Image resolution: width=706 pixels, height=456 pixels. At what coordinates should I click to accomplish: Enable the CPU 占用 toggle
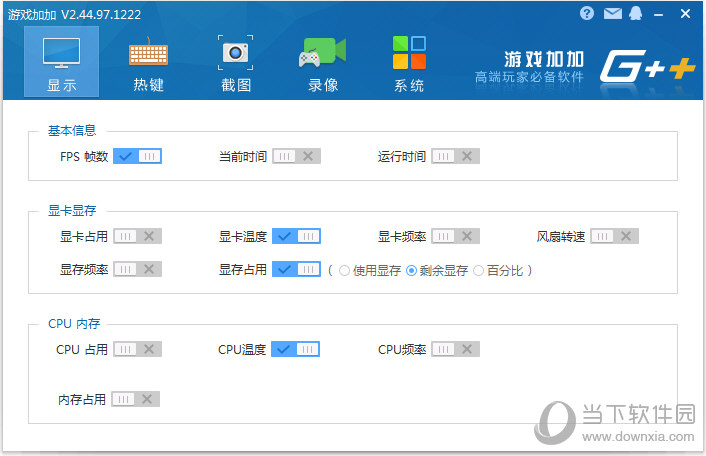[x=137, y=349]
